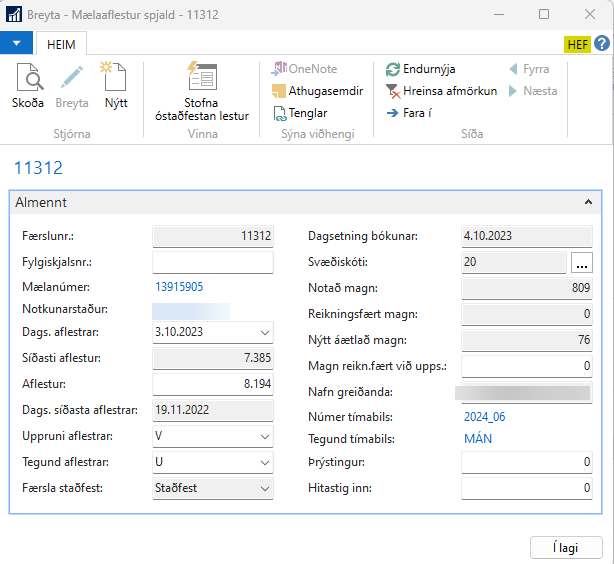
Task: Expand the Færsla staðfest dropdown
Action: click(264, 488)
